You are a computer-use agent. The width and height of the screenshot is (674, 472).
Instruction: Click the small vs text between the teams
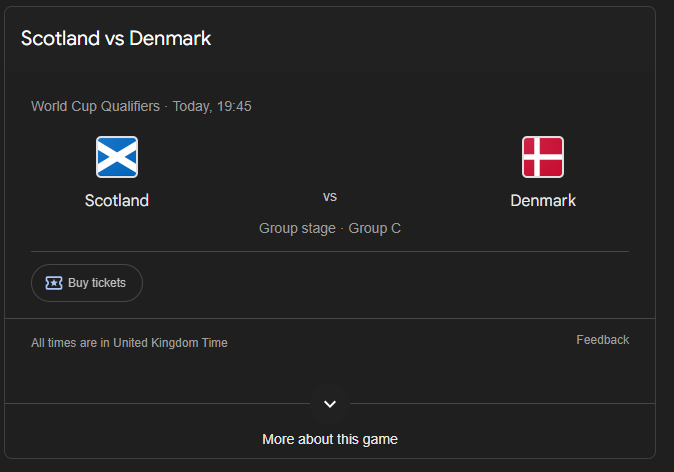(330, 196)
